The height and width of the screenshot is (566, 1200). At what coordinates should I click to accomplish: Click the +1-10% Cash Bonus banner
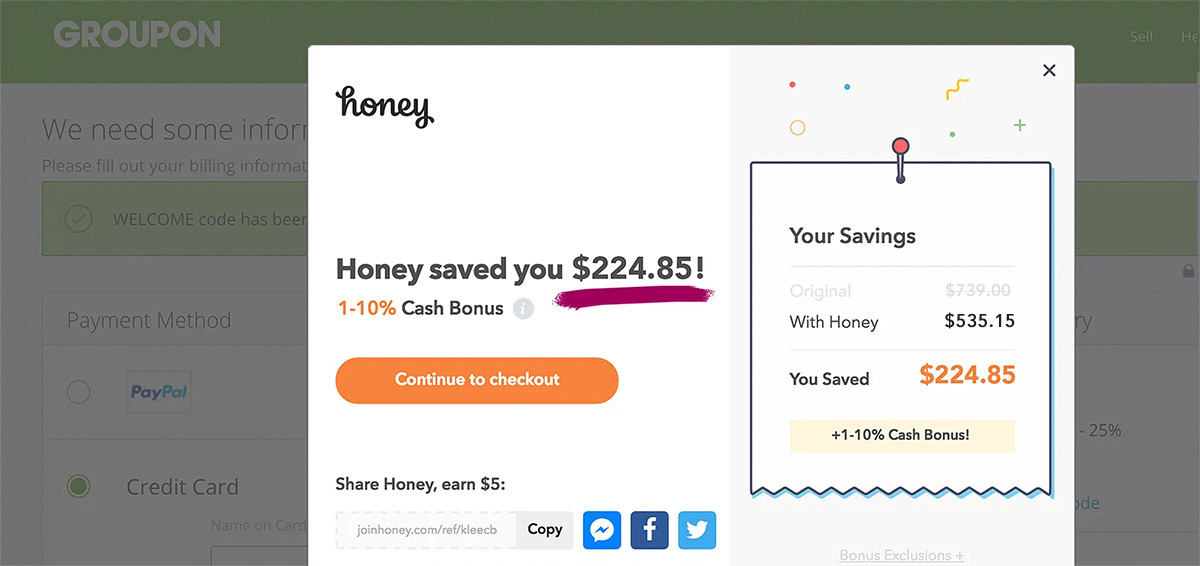[x=902, y=435]
